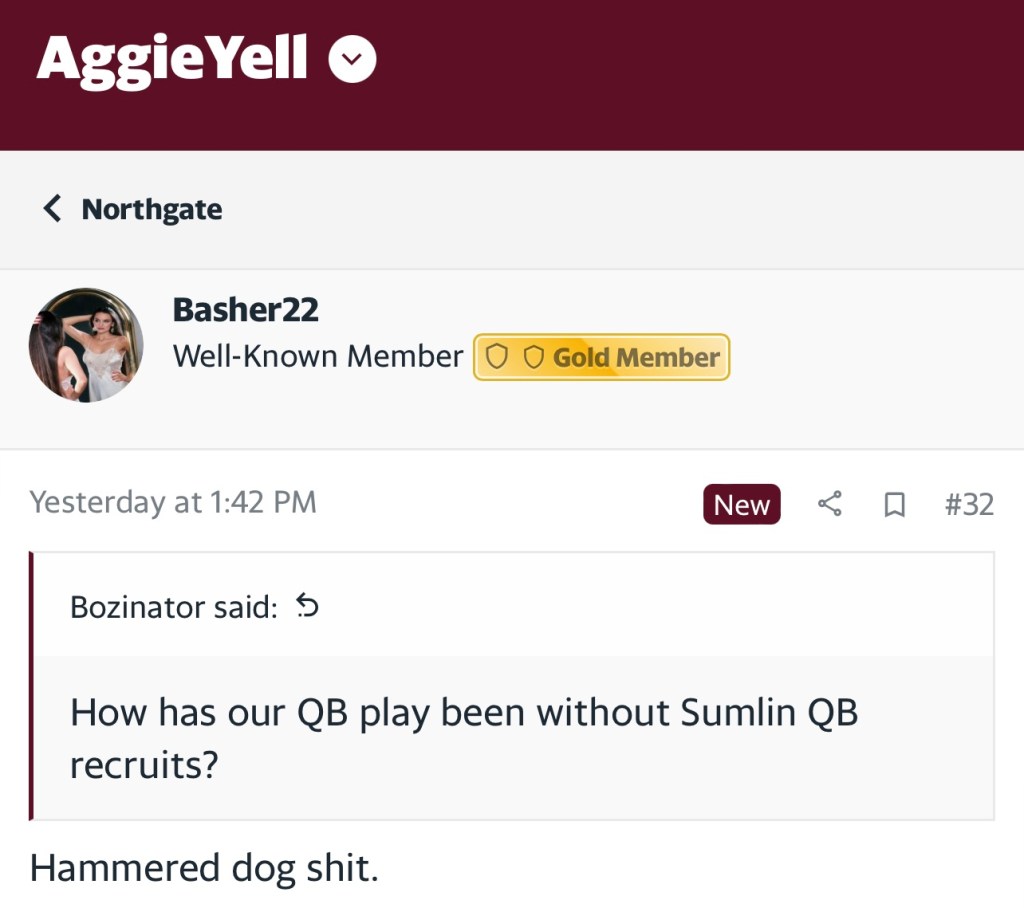
Task: Click the "Hammered dog shit." reply text
Action: (x=205, y=867)
